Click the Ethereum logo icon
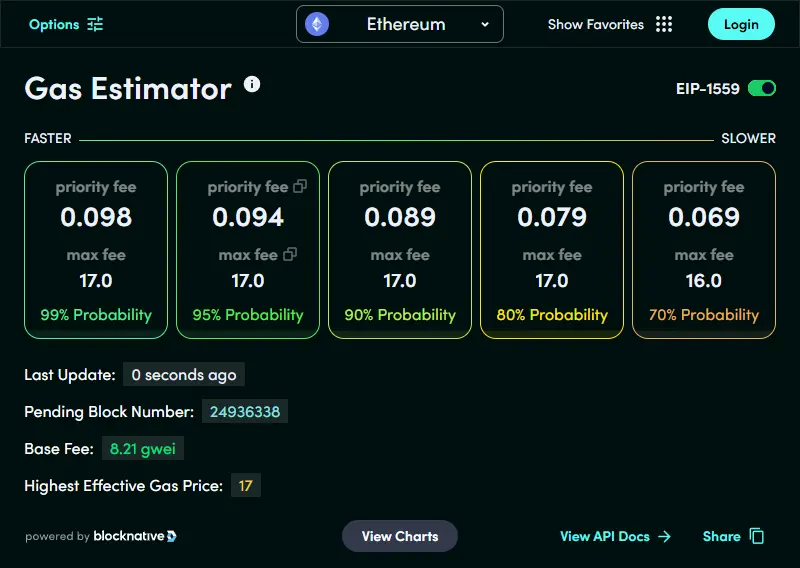 point(317,24)
